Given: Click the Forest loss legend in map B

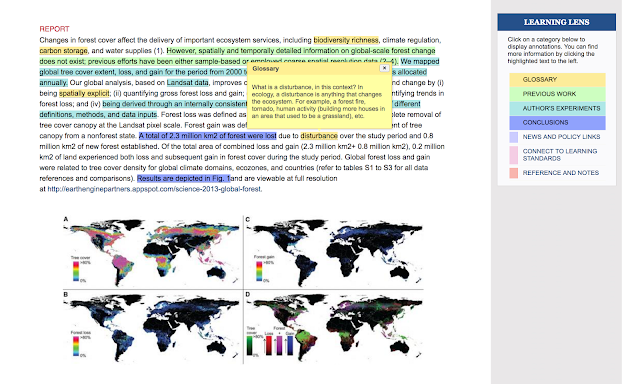Looking at the screenshot, I should point(81,344).
